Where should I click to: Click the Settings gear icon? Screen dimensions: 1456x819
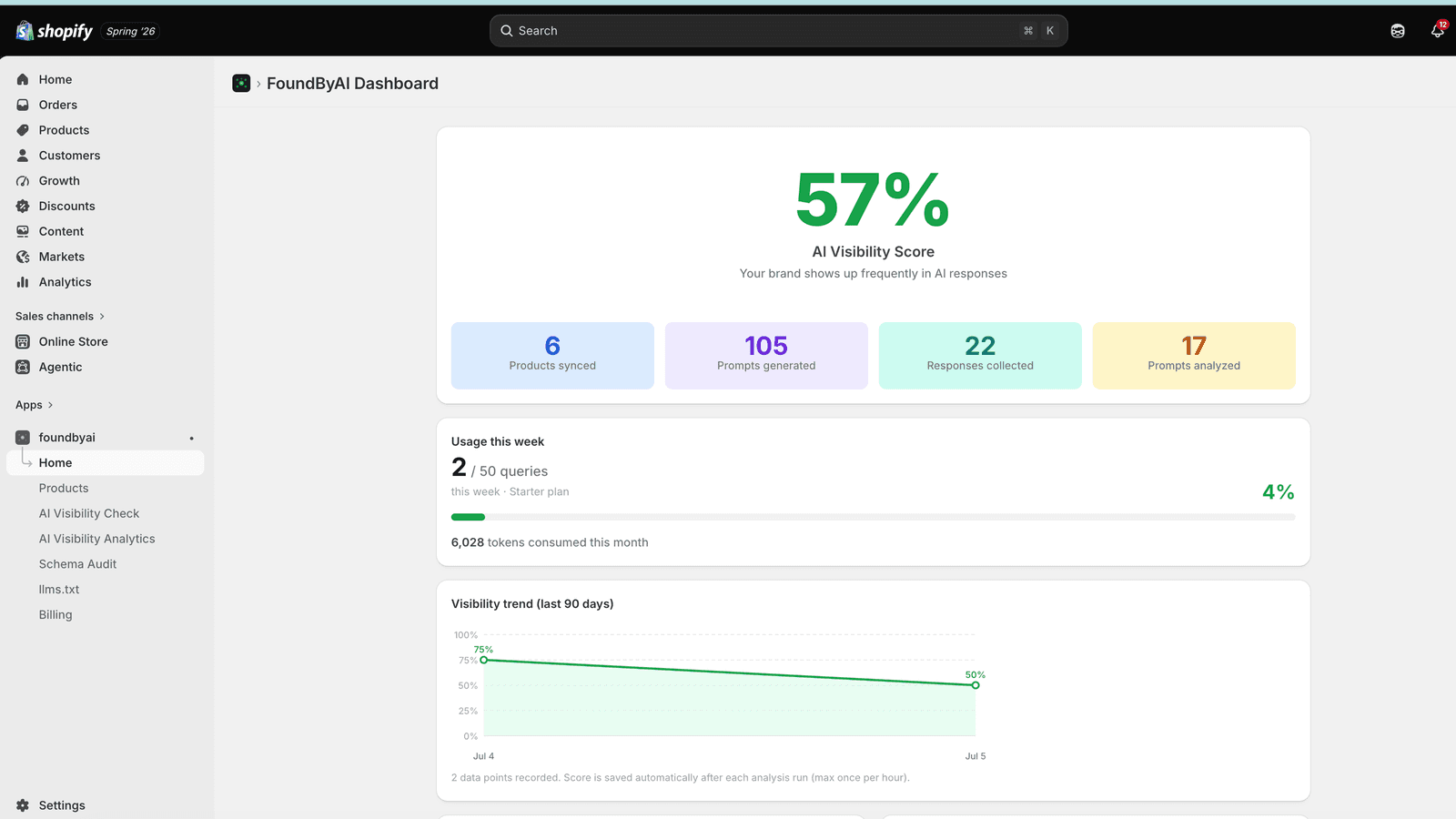tap(23, 805)
